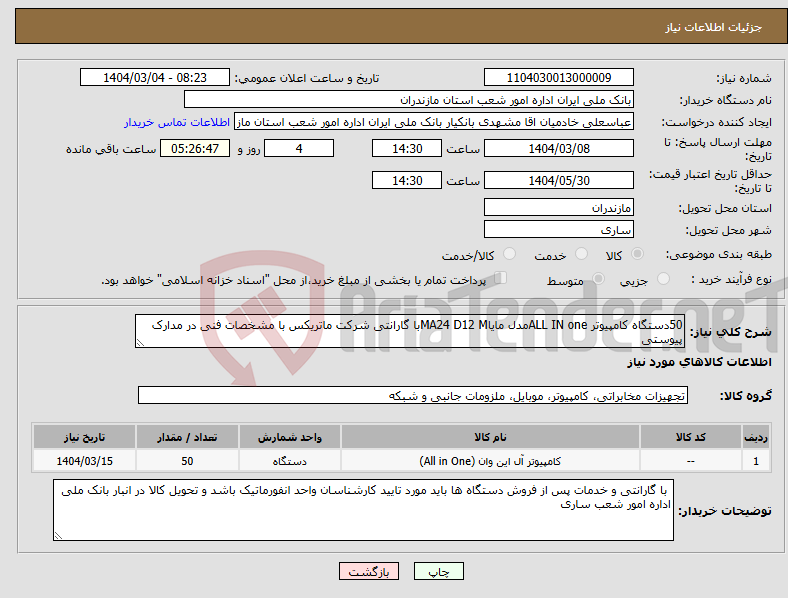Select the کالا radio button
The width and height of the screenshot is (788, 598).
click(637, 254)
